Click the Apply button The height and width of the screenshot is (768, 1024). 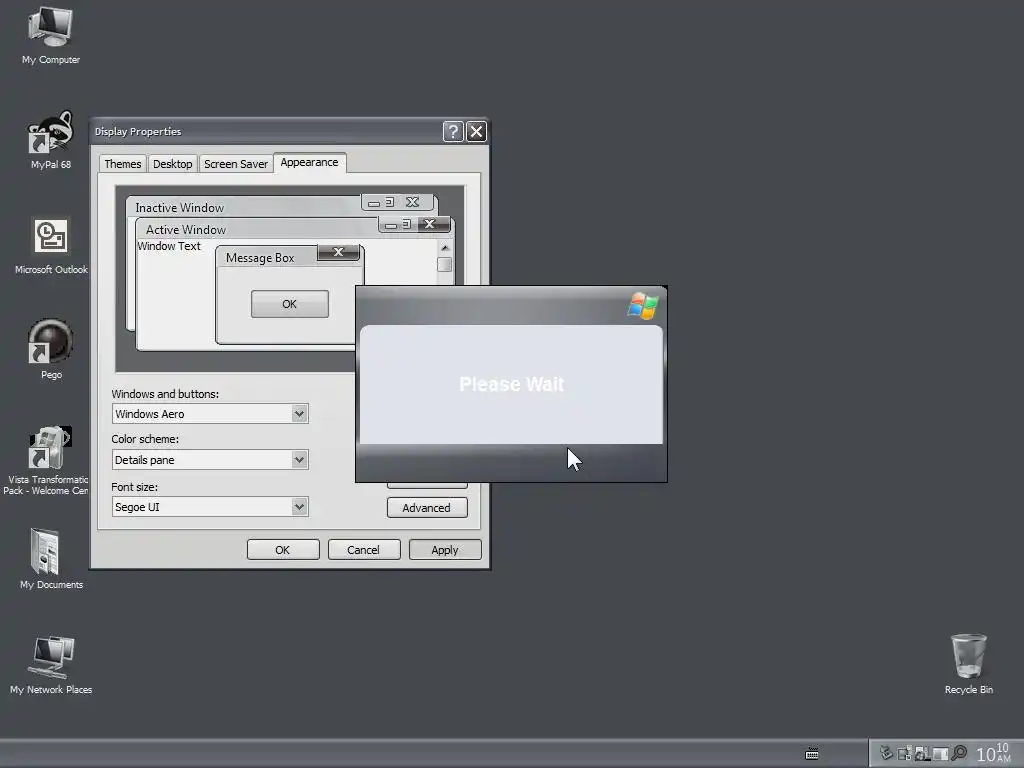(445, 550)
